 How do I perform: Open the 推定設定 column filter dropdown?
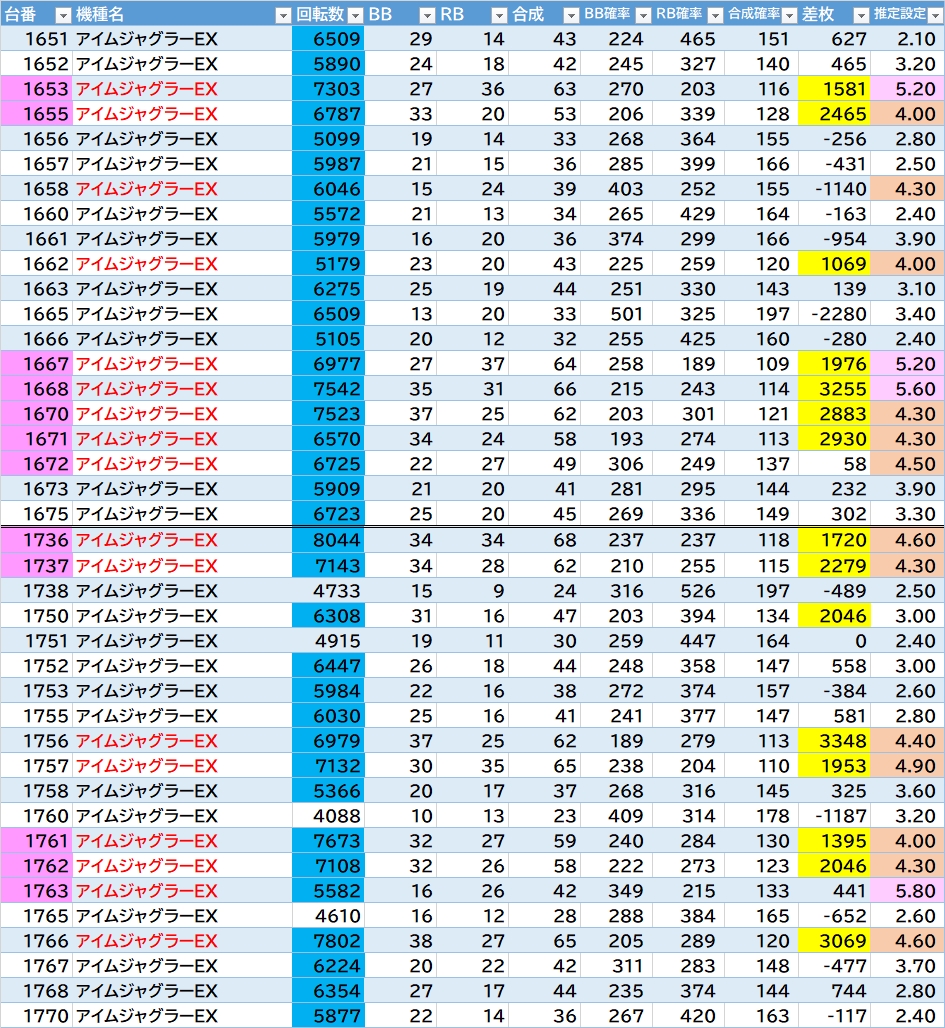(936, 15)
